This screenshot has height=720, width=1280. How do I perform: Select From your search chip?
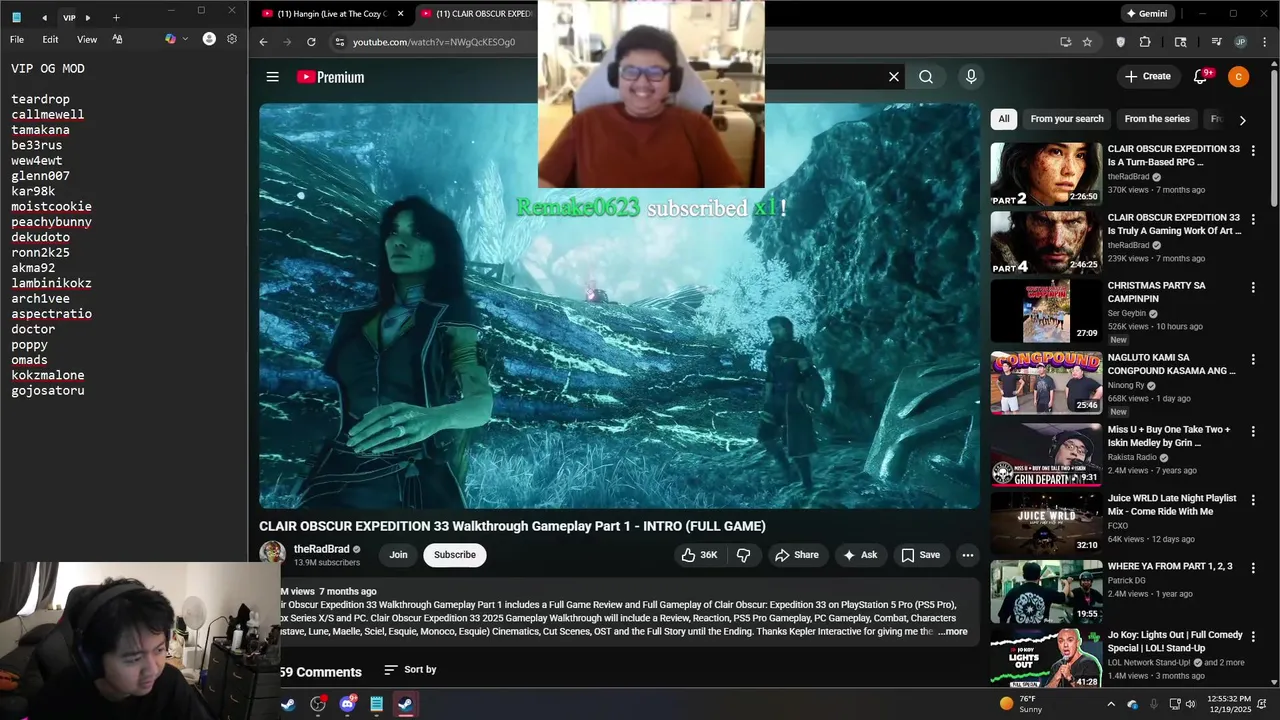(x=1067, y=119)
